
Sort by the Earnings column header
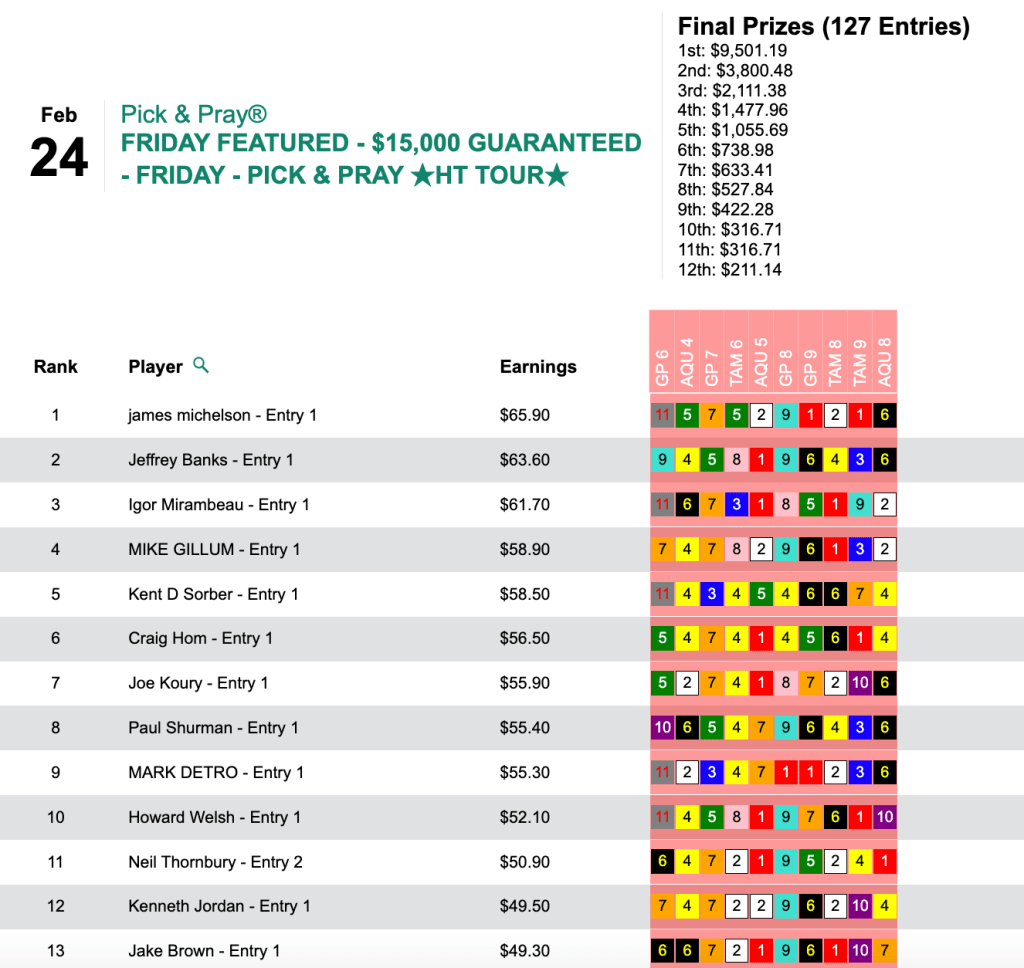click(538, 367)
